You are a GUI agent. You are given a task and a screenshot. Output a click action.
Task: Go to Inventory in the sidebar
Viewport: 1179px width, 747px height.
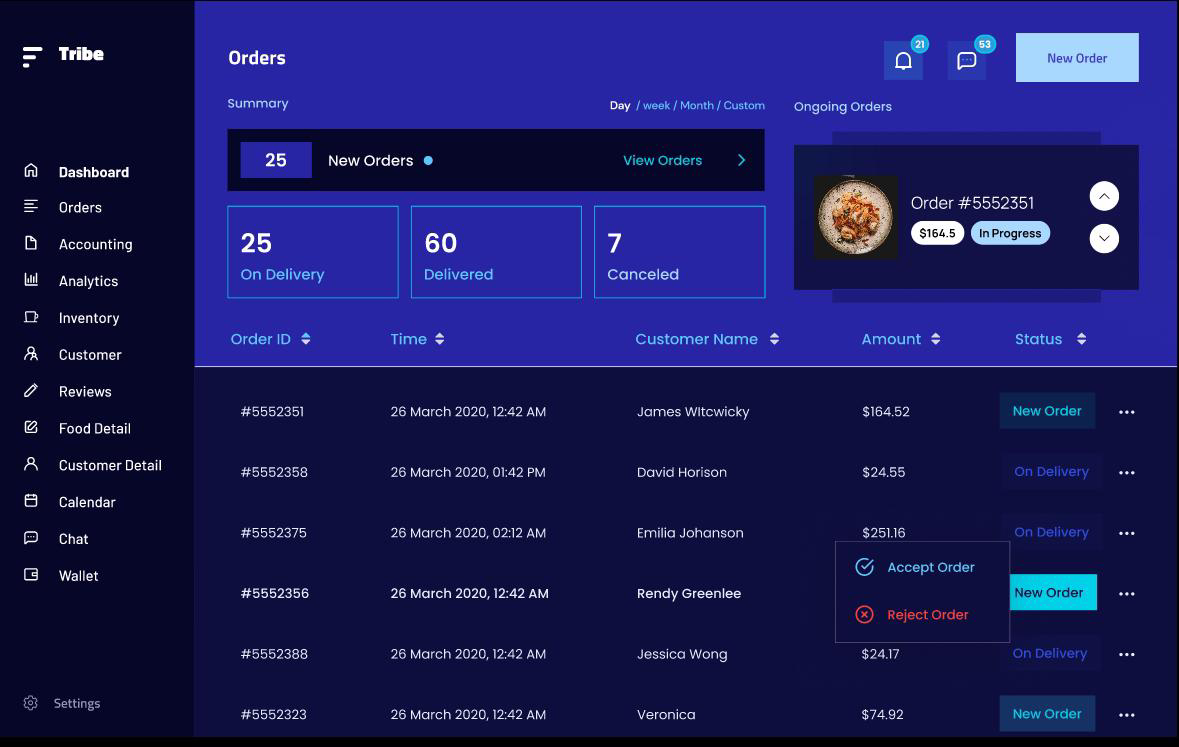pyautogui.click(x=88, y=318)
